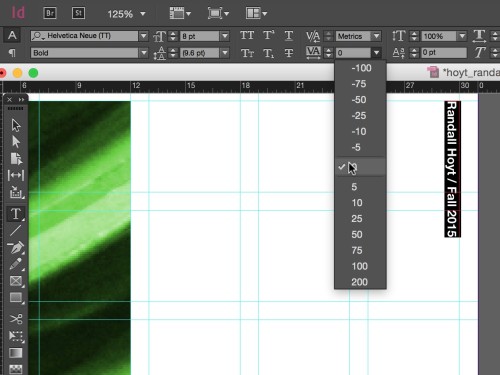
Task: Select the Content Collector tool
Action: pos(16,192)
